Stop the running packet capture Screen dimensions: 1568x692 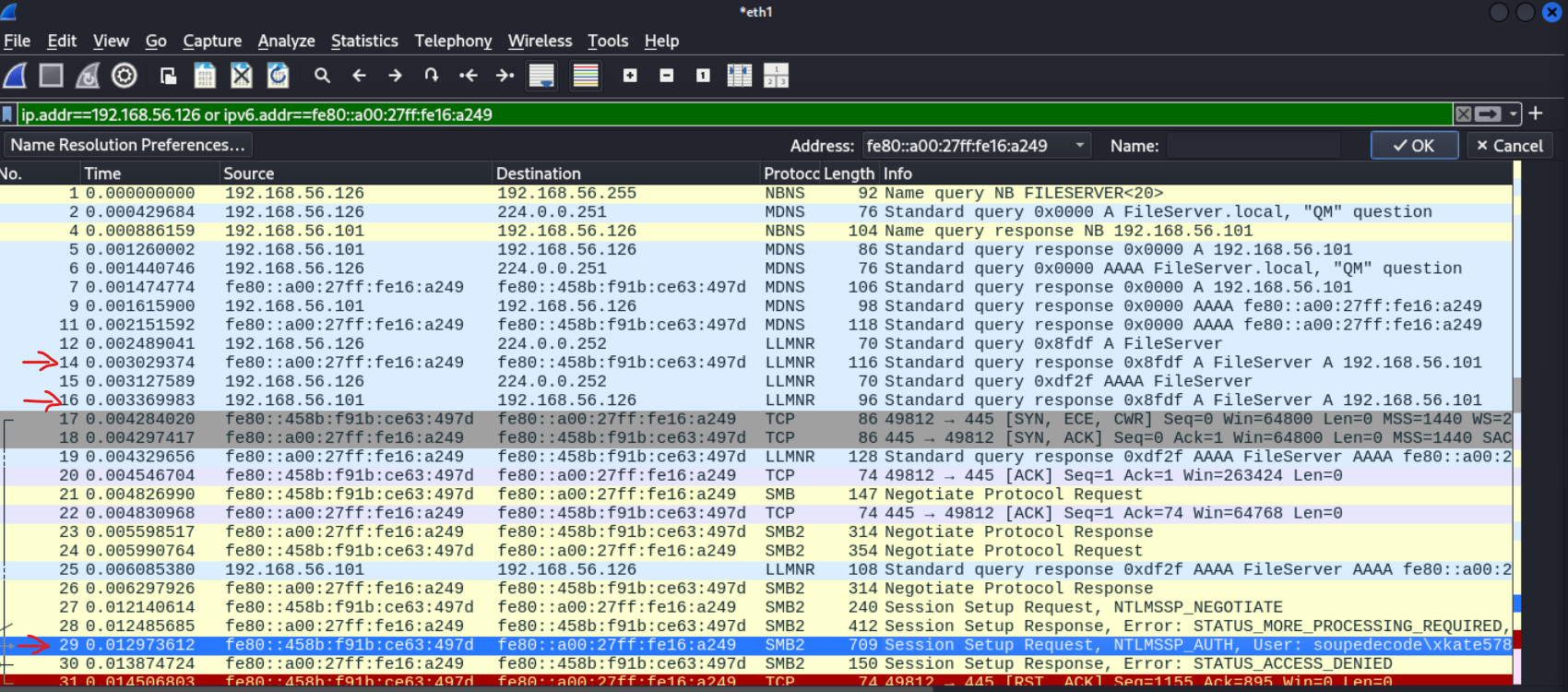tap(52, 76)
